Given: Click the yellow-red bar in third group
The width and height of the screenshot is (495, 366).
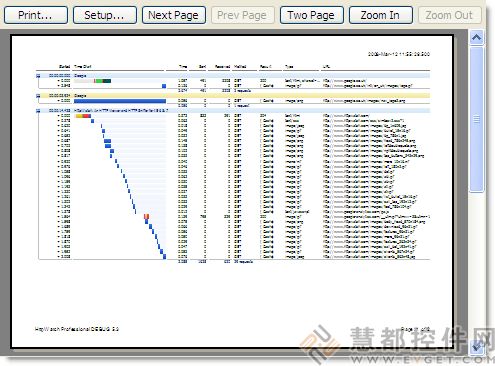Looking at the screenshot, I should (x=83, y=116).
